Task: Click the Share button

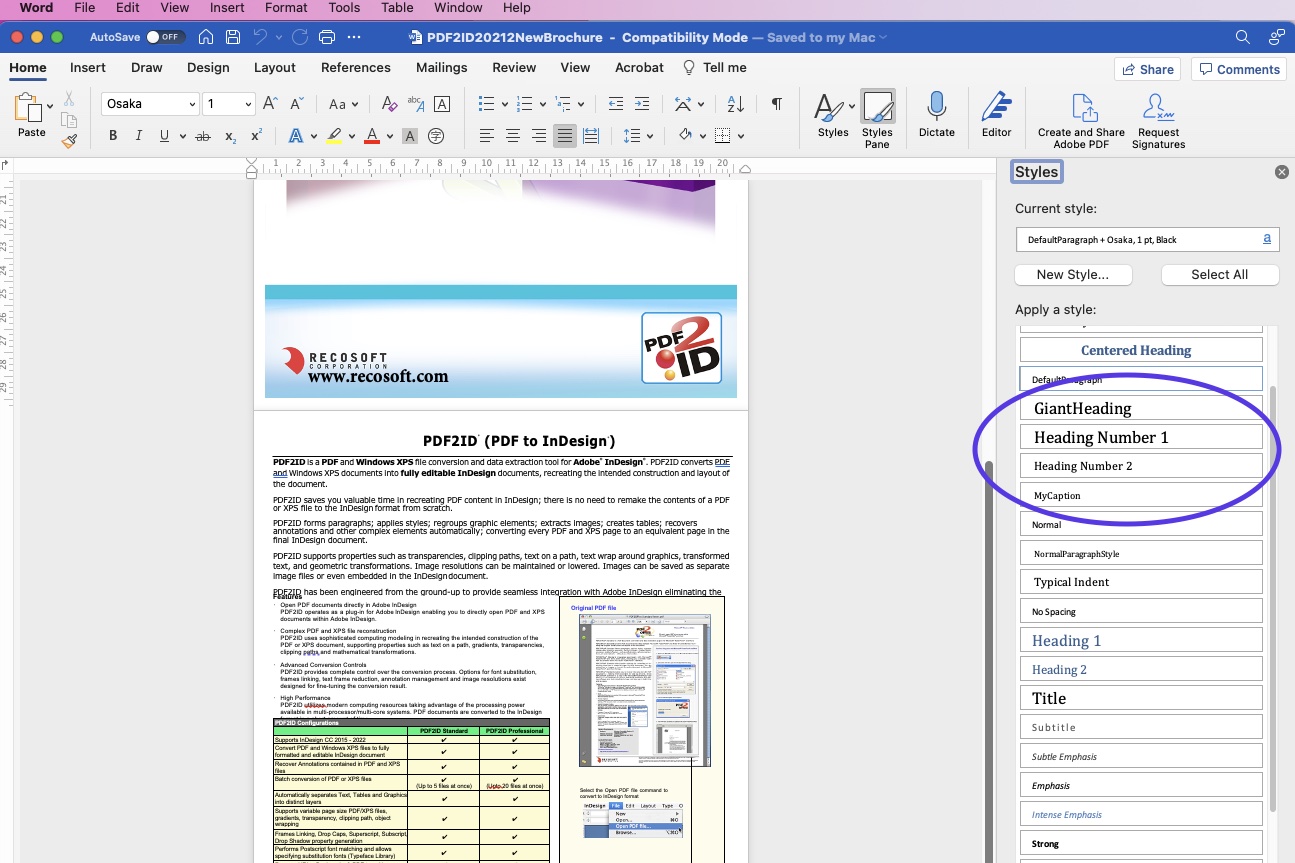Action: [1147, 69]
